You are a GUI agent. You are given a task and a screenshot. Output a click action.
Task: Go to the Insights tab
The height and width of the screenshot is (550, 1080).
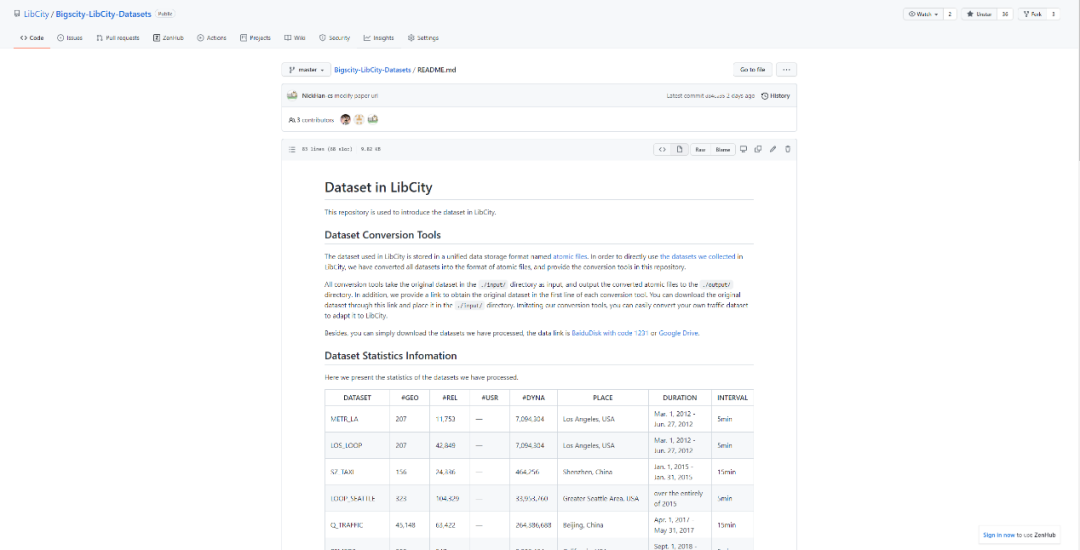[379, 38]
